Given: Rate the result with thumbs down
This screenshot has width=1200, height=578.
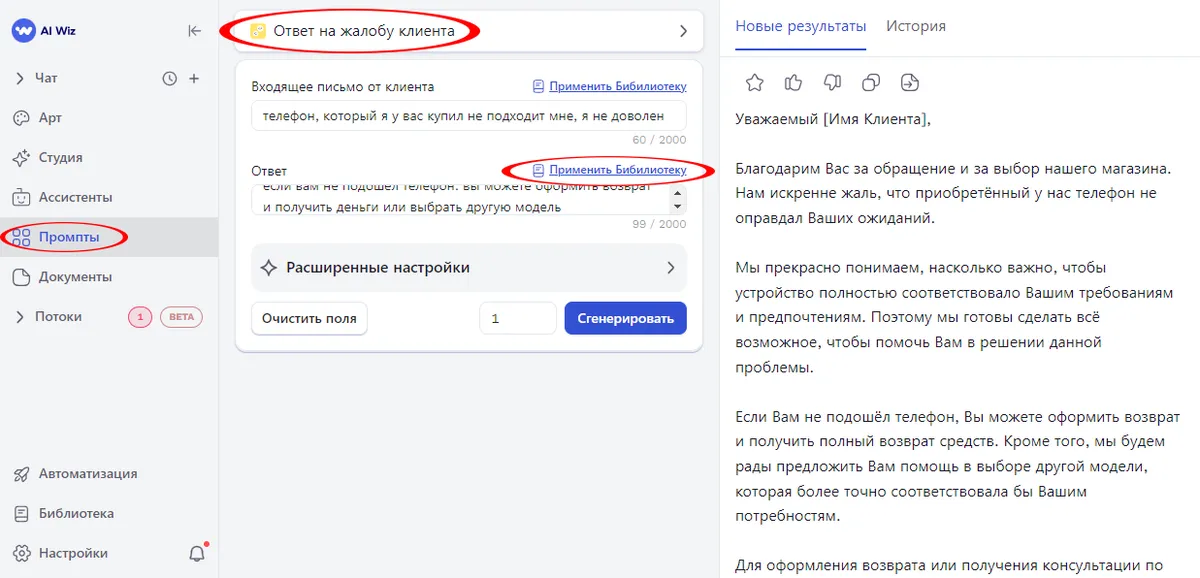Looking at the screenshot, I should 832,82.
